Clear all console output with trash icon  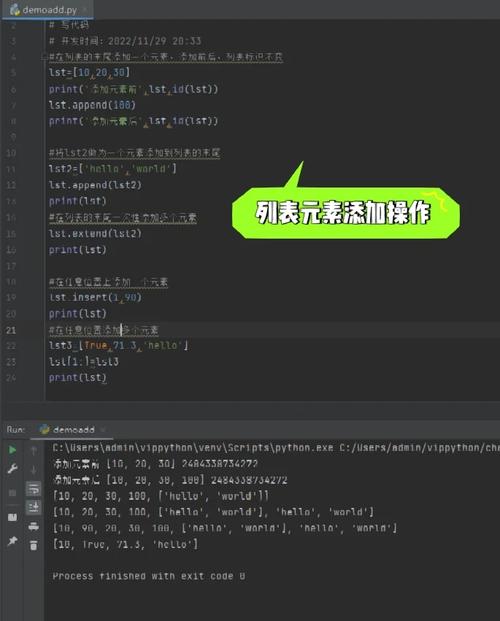[x=34, y=545]
